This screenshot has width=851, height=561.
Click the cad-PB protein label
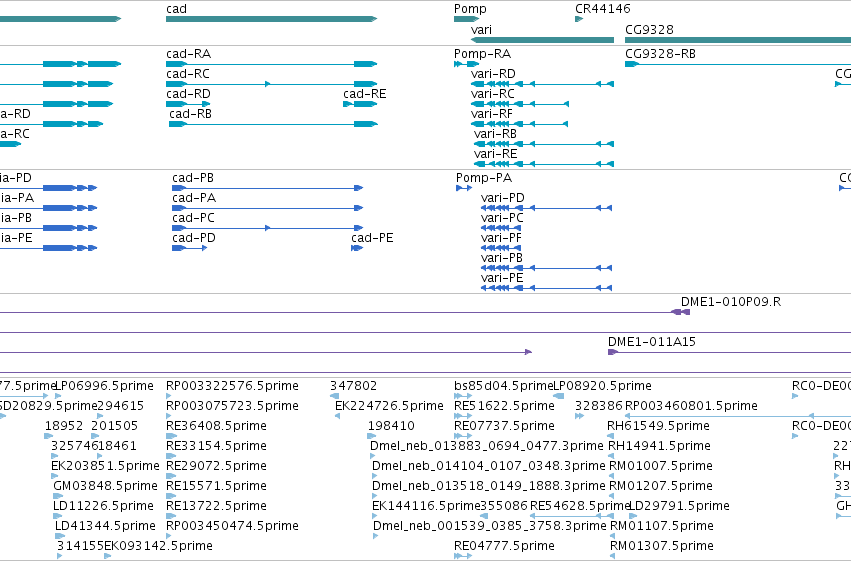[193, 178]
